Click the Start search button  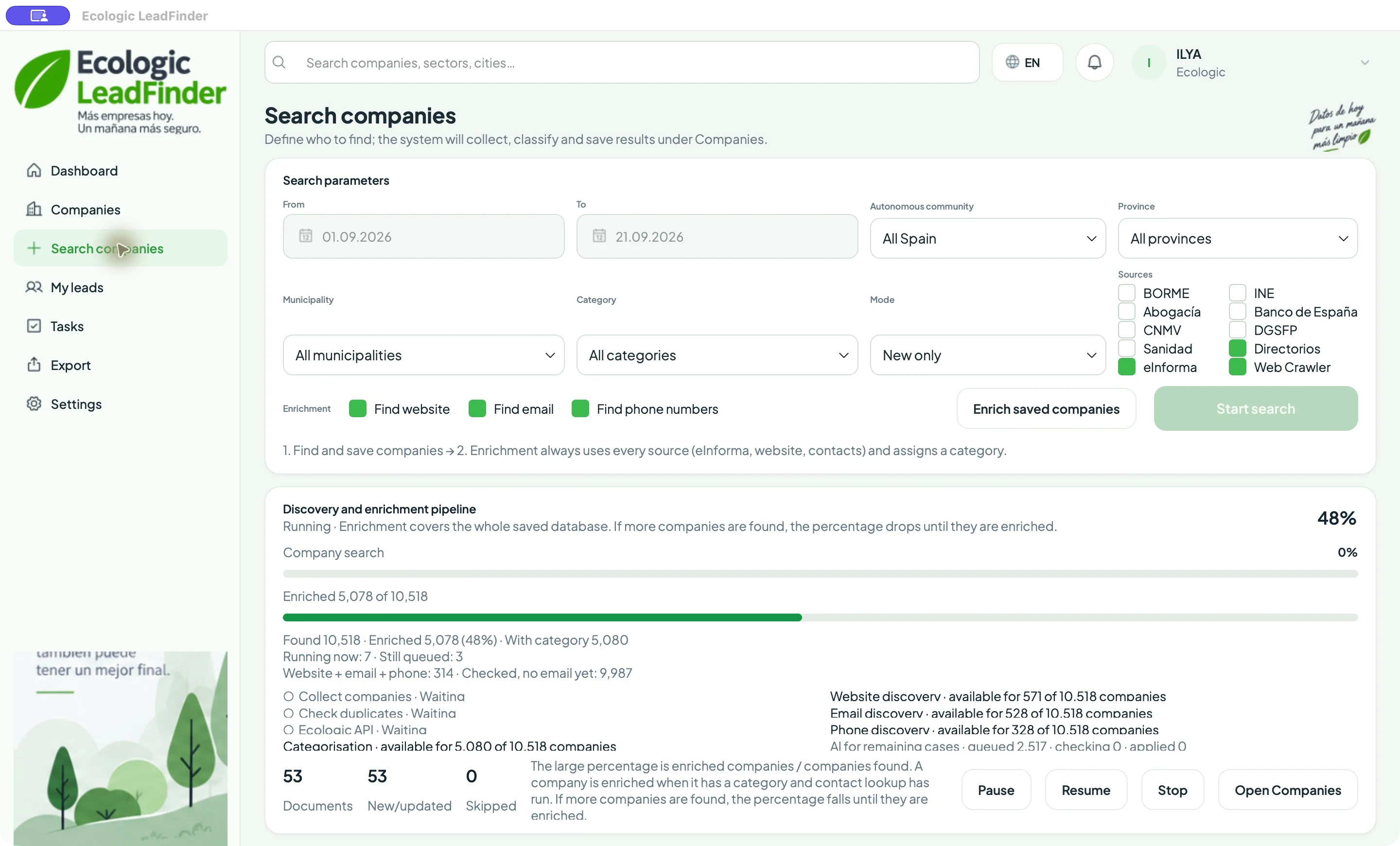pos(1256,408)
